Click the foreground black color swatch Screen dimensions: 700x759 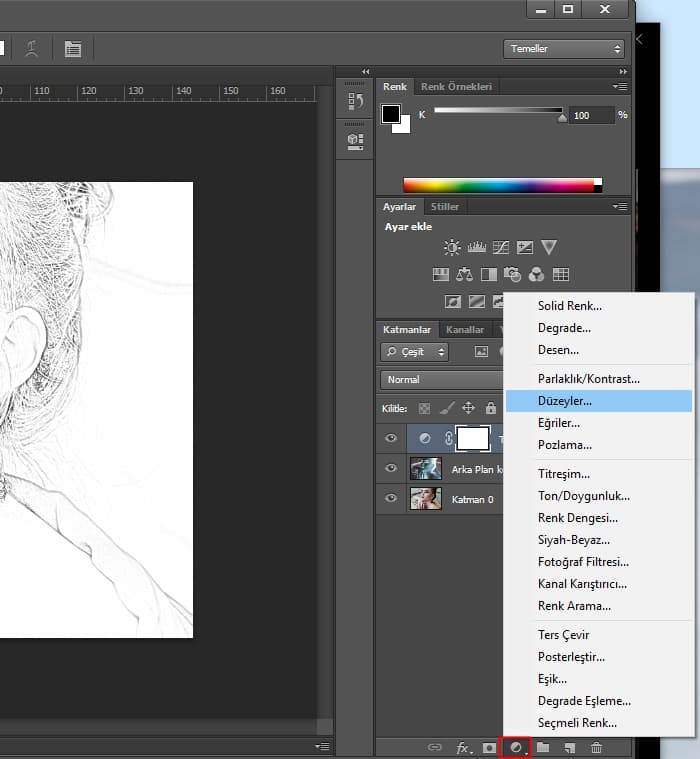click(x=391, y=114)
